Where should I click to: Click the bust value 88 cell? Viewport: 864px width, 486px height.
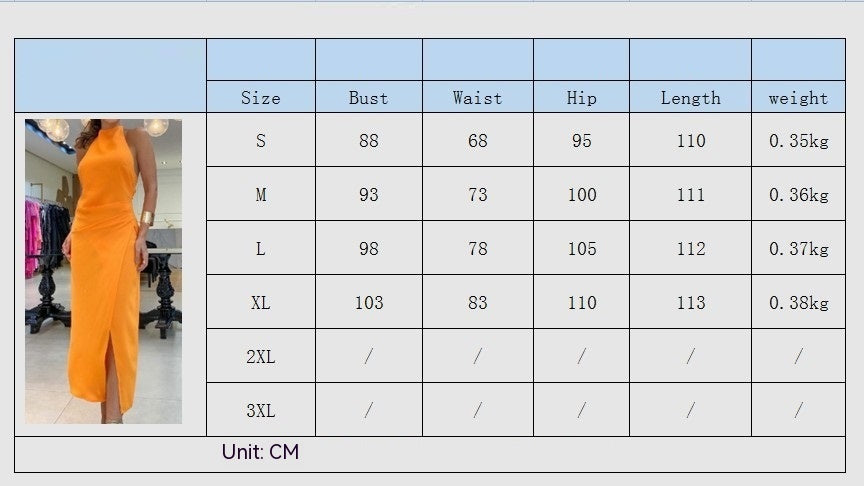pos(368,141)
